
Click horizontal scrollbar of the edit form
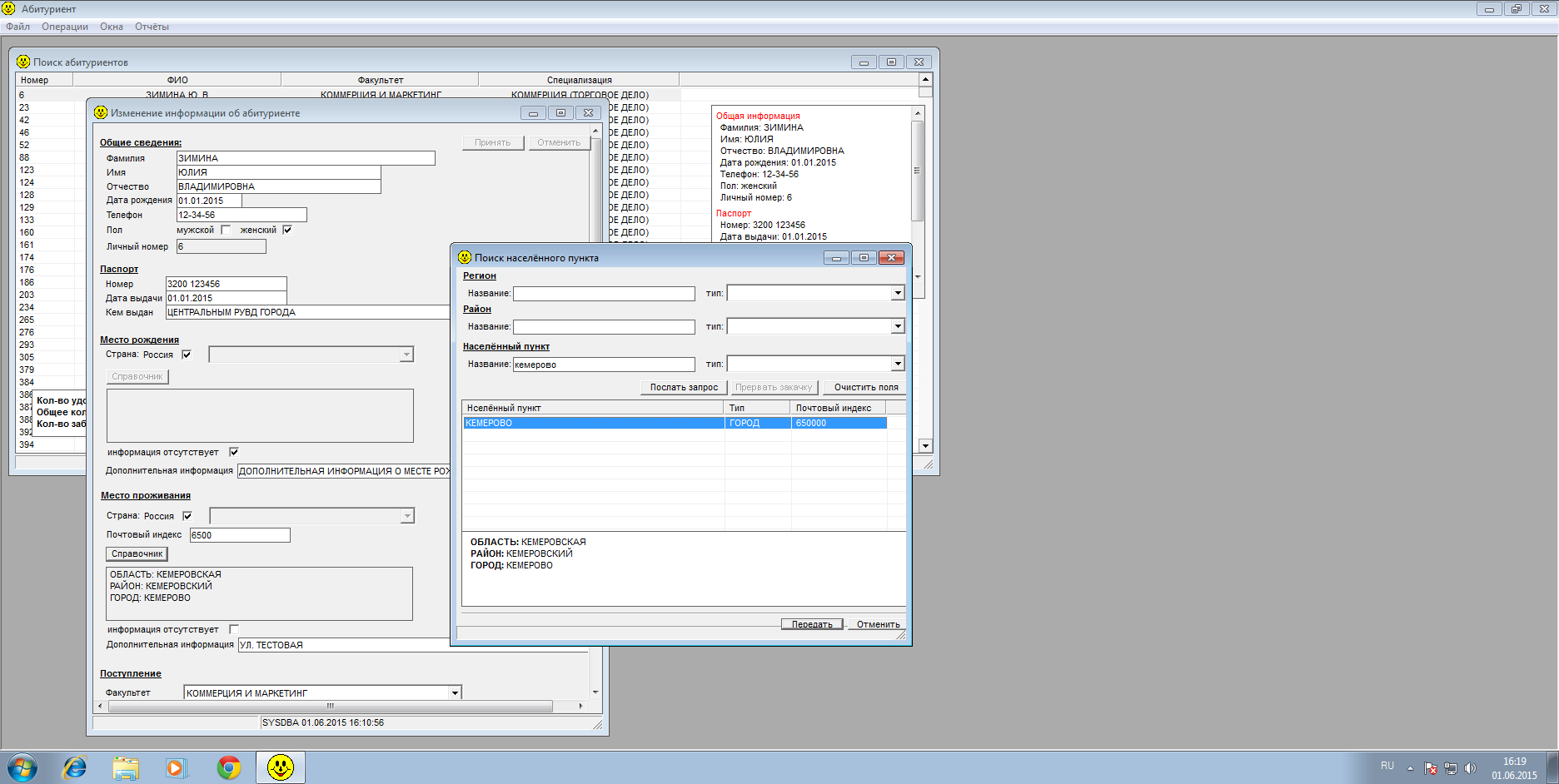pos(330,706)
